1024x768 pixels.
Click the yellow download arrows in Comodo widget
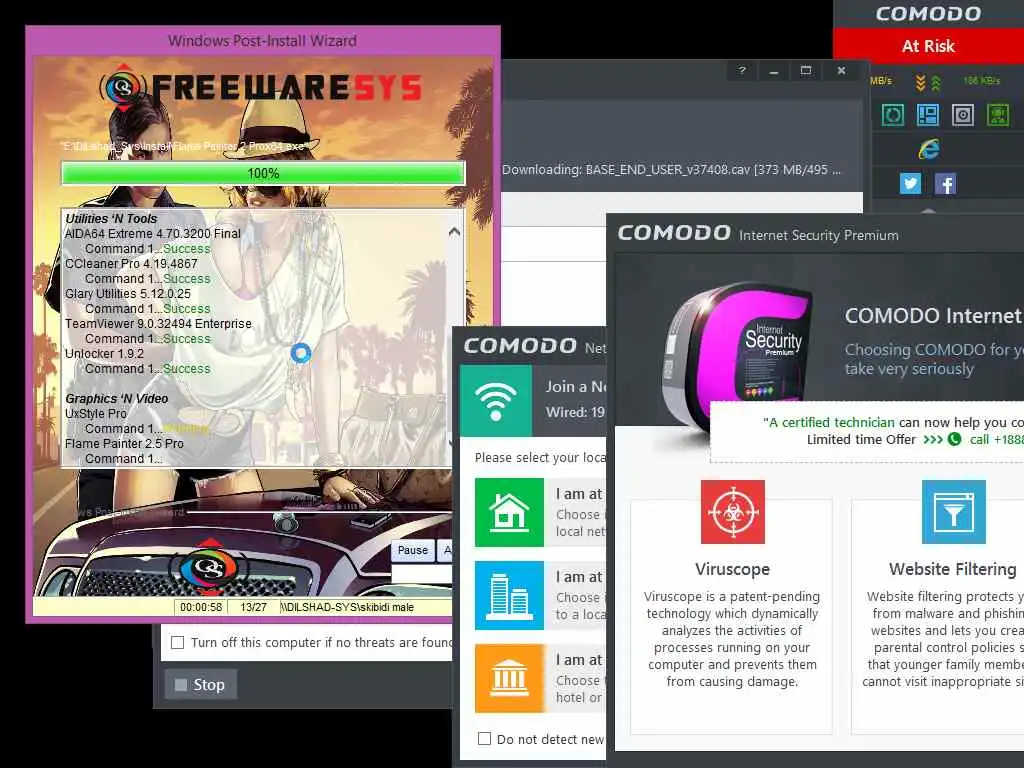coord(921,82)
